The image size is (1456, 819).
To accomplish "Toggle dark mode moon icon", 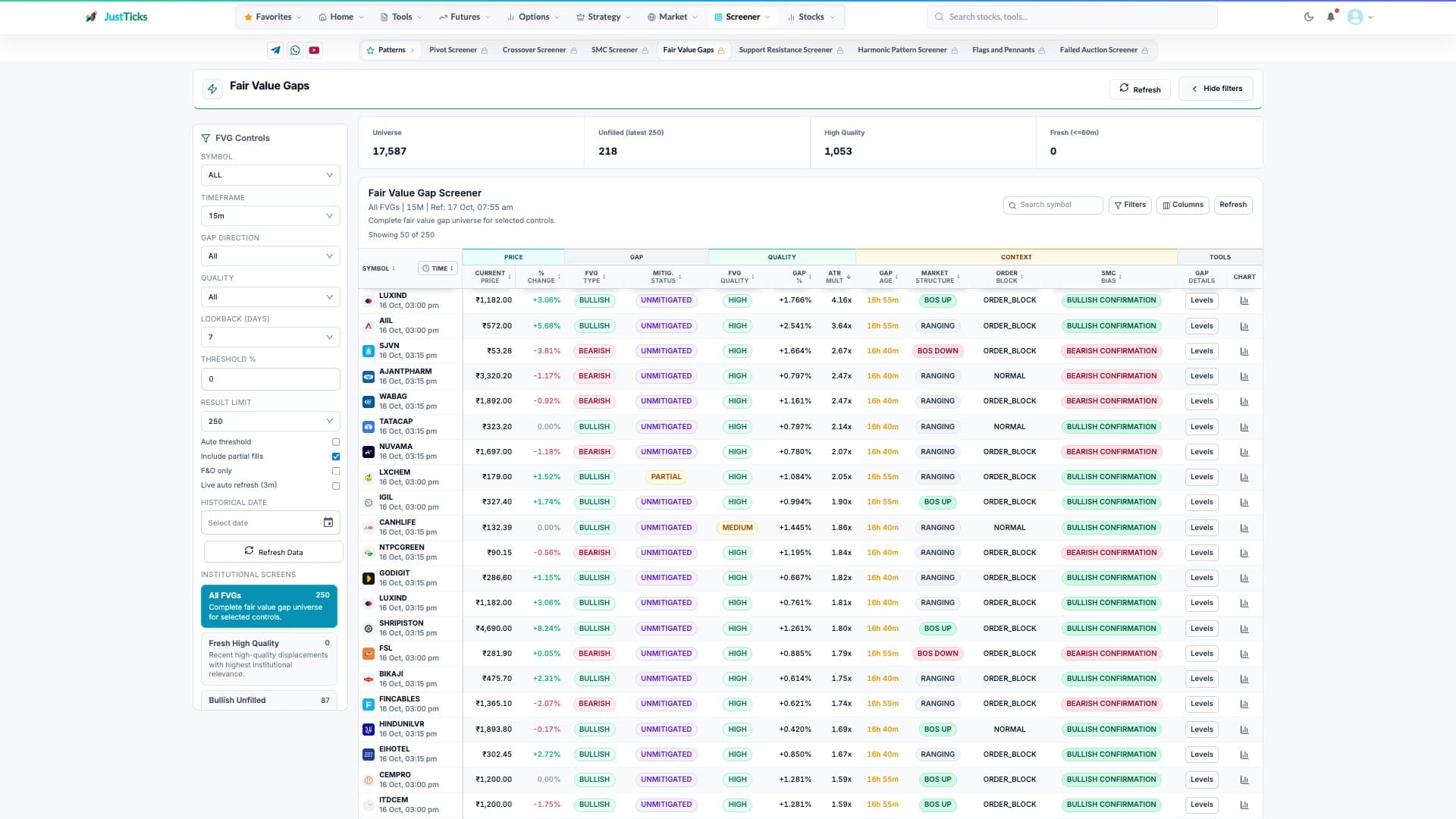I will (1309, 17).
